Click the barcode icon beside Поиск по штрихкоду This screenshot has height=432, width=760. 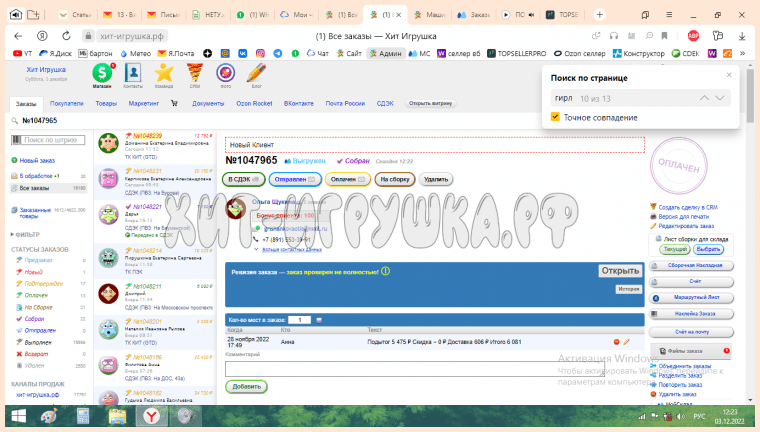(16, 140)
